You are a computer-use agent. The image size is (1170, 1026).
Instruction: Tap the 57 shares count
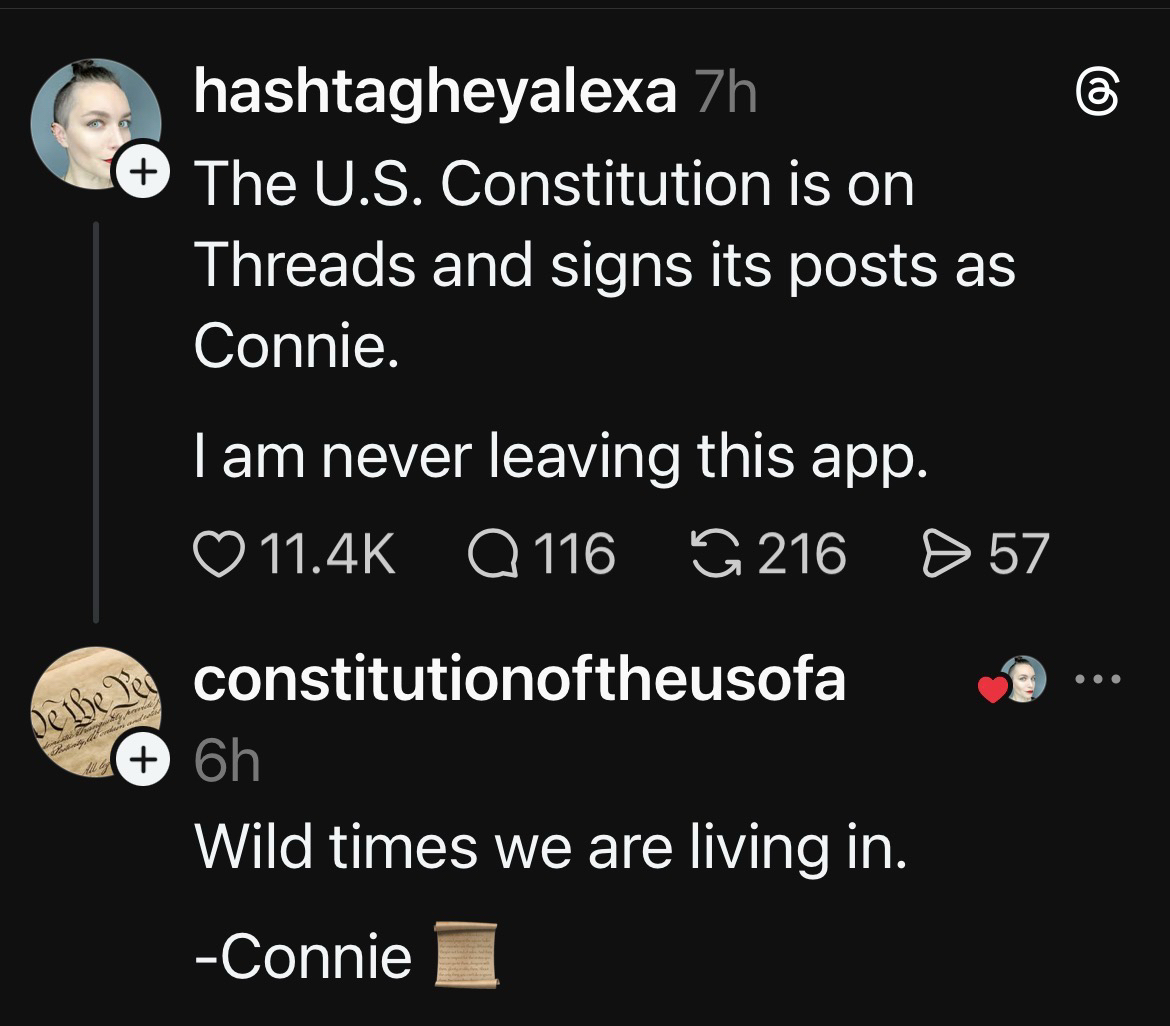click(1019, 554)
